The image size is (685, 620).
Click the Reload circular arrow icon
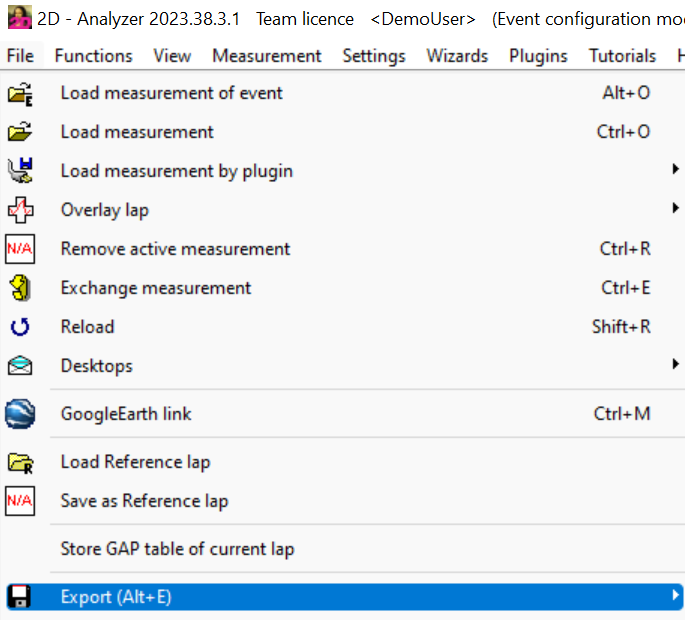point(20,327)
